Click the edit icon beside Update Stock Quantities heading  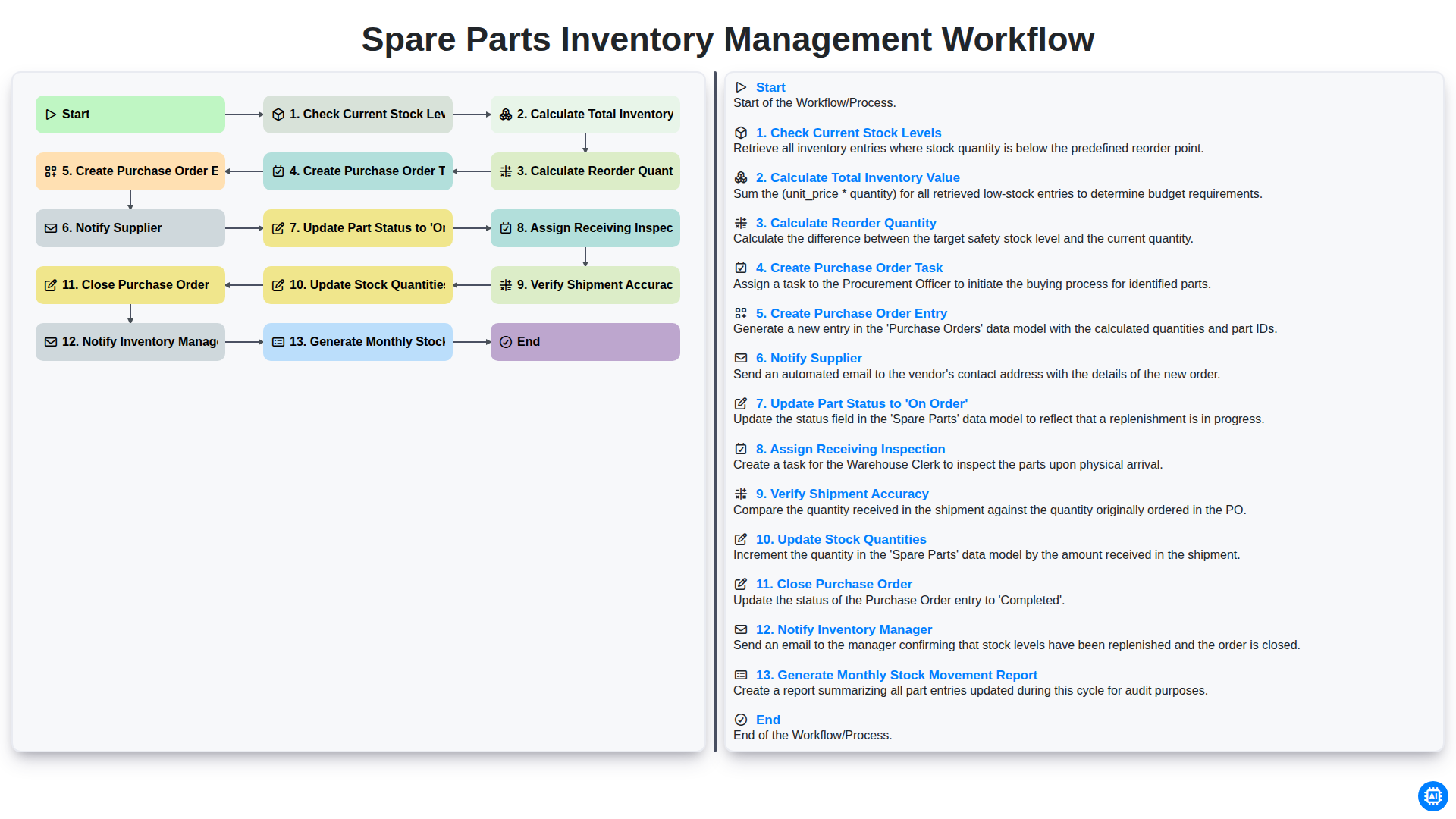click(x=741, y=539)
